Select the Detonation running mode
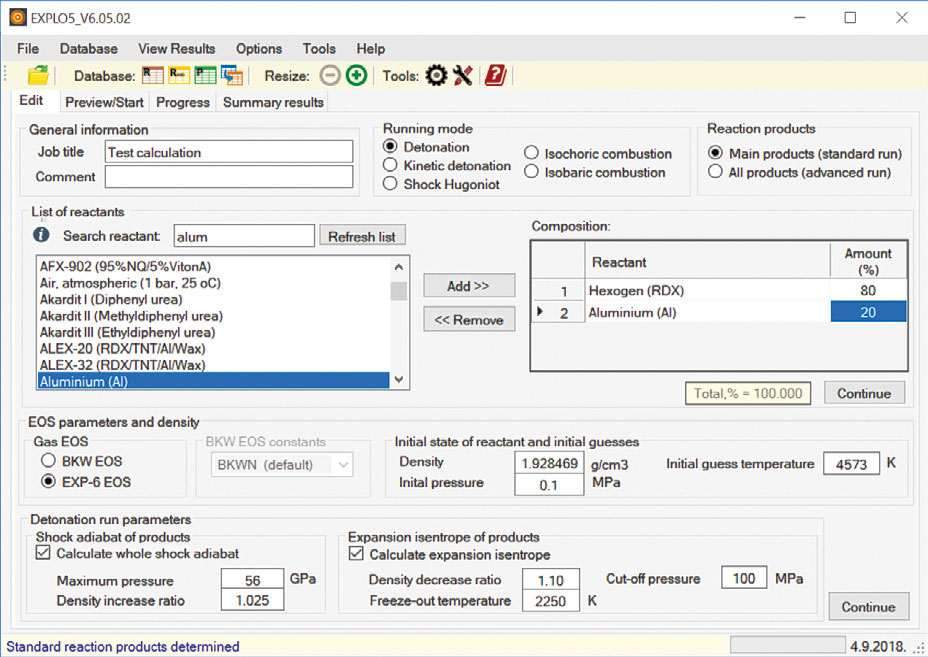Image resolution: width=928 pixels, height=657 pixels. (390, 146)
